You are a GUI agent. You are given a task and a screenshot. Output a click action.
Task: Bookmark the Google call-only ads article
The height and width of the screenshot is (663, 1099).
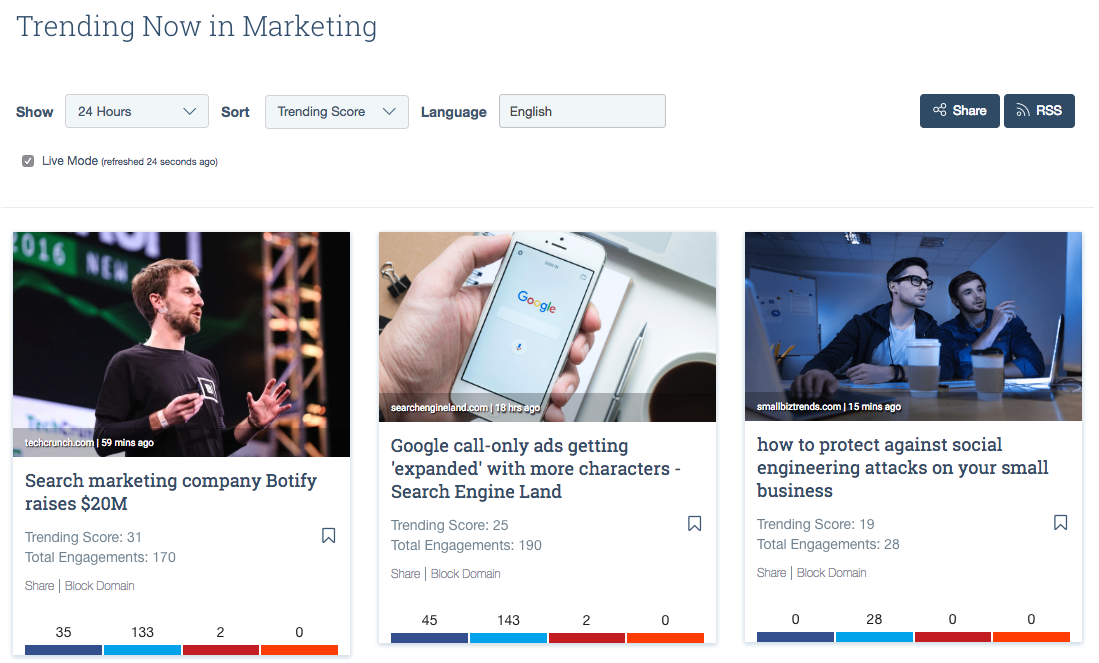(695, 524)
